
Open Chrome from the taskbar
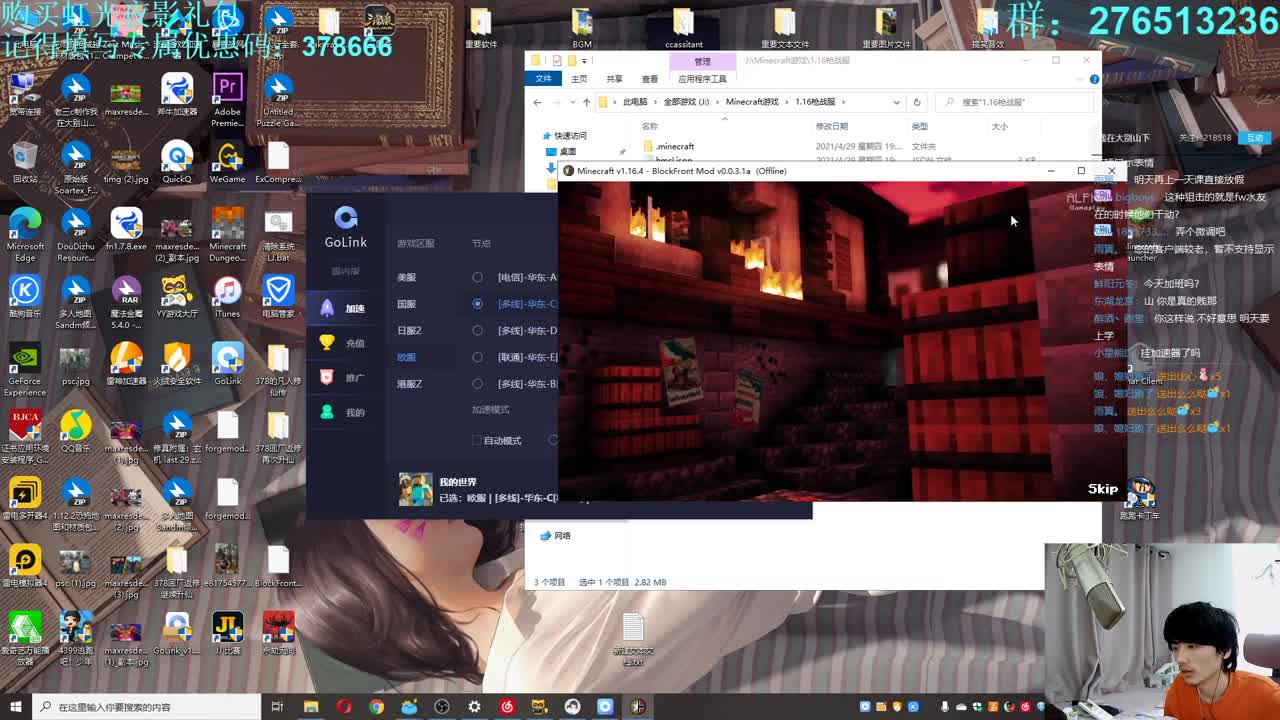(376, 706)
